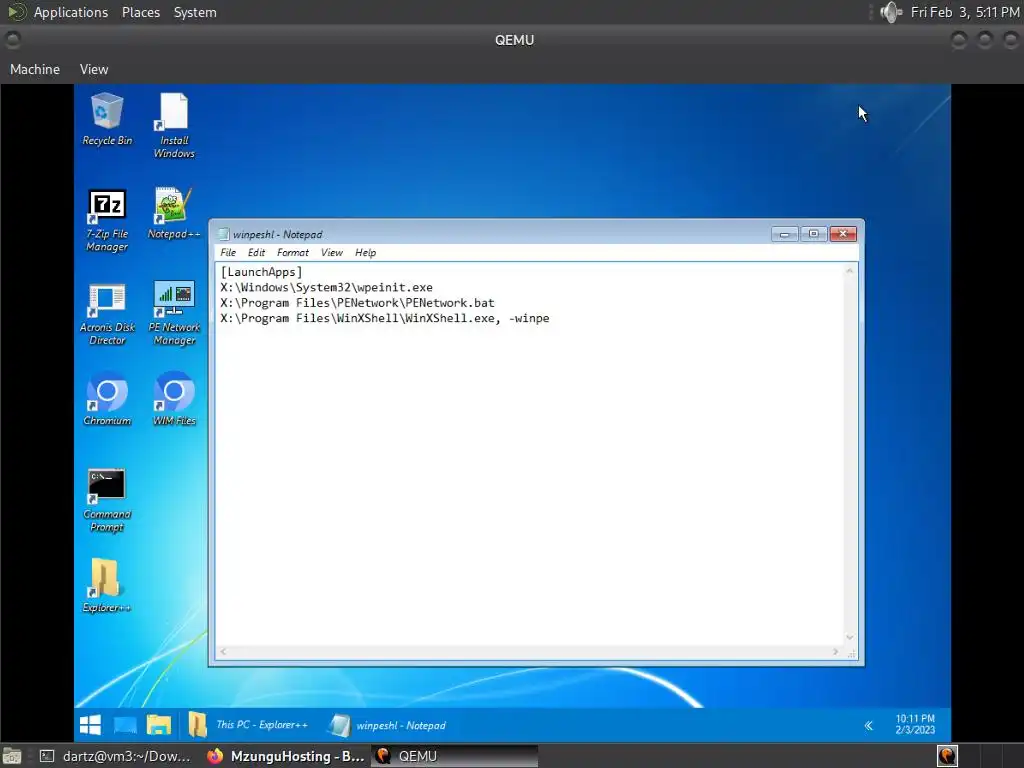Launch Explorer++ desktop icon
Viewport: 1024px width, 768px height.
(106, 585)
